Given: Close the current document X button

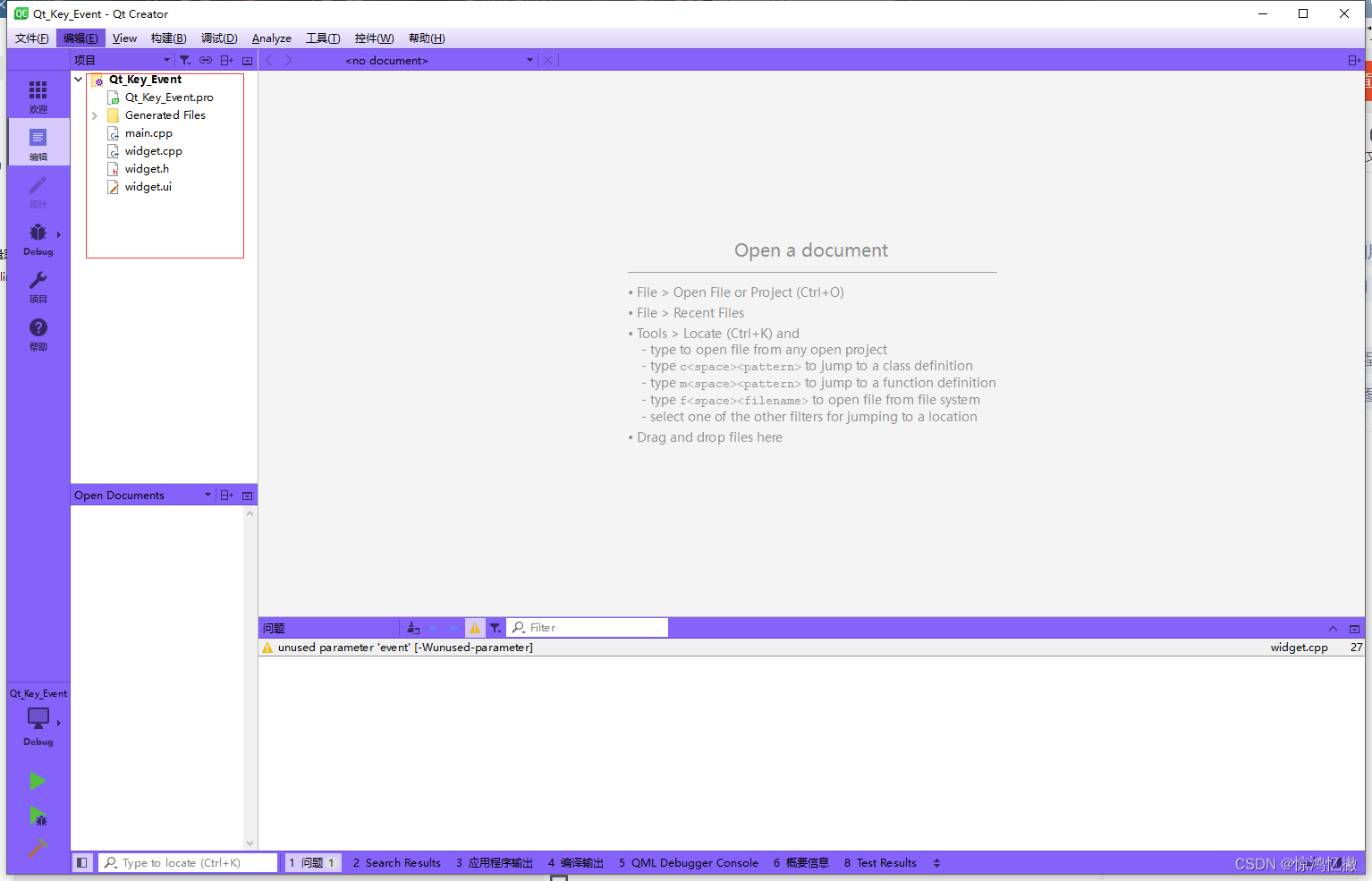Looking at the screenshot, I should [x=548, y=60].
